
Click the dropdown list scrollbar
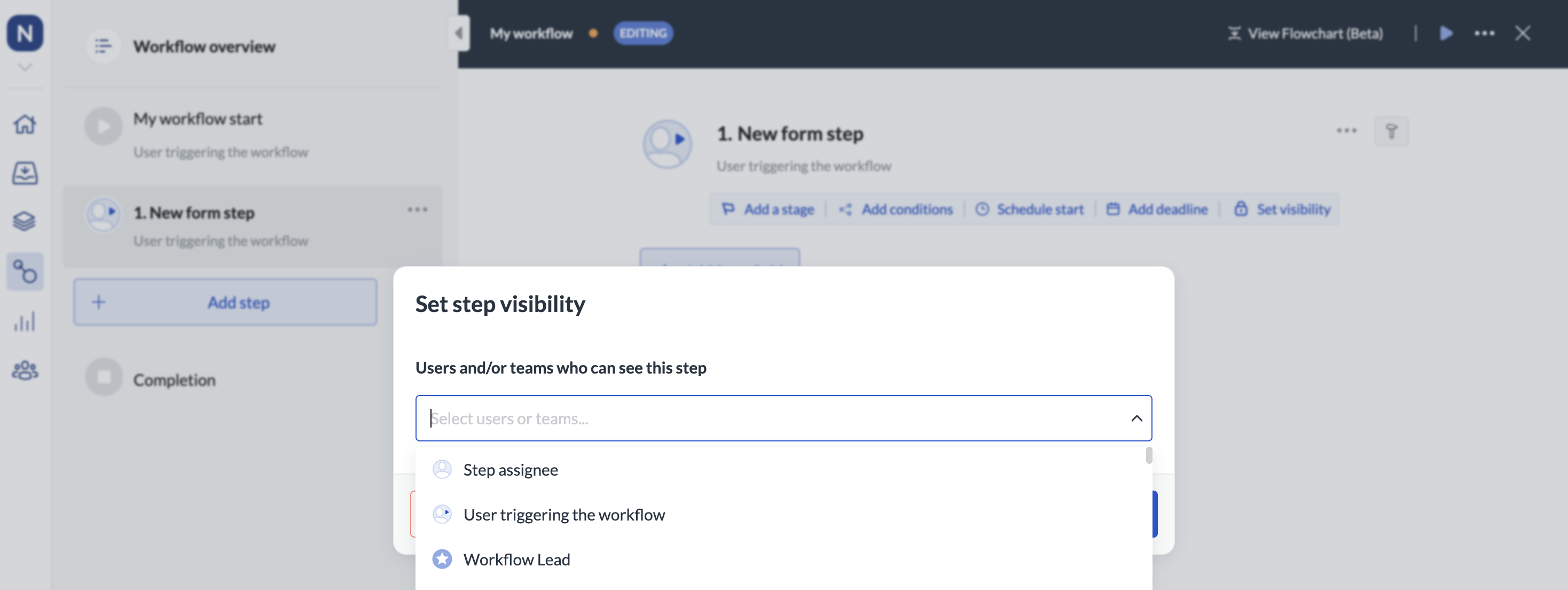click(x=1149, y=456)
